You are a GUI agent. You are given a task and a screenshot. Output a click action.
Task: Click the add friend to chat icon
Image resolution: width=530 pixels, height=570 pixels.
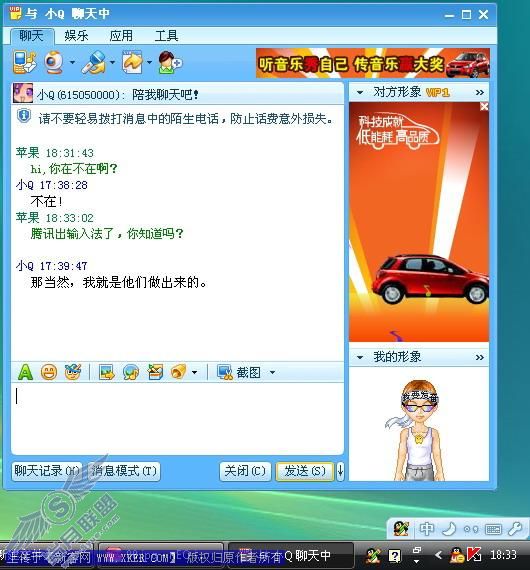pyautogui.click(x=170, y=62)
